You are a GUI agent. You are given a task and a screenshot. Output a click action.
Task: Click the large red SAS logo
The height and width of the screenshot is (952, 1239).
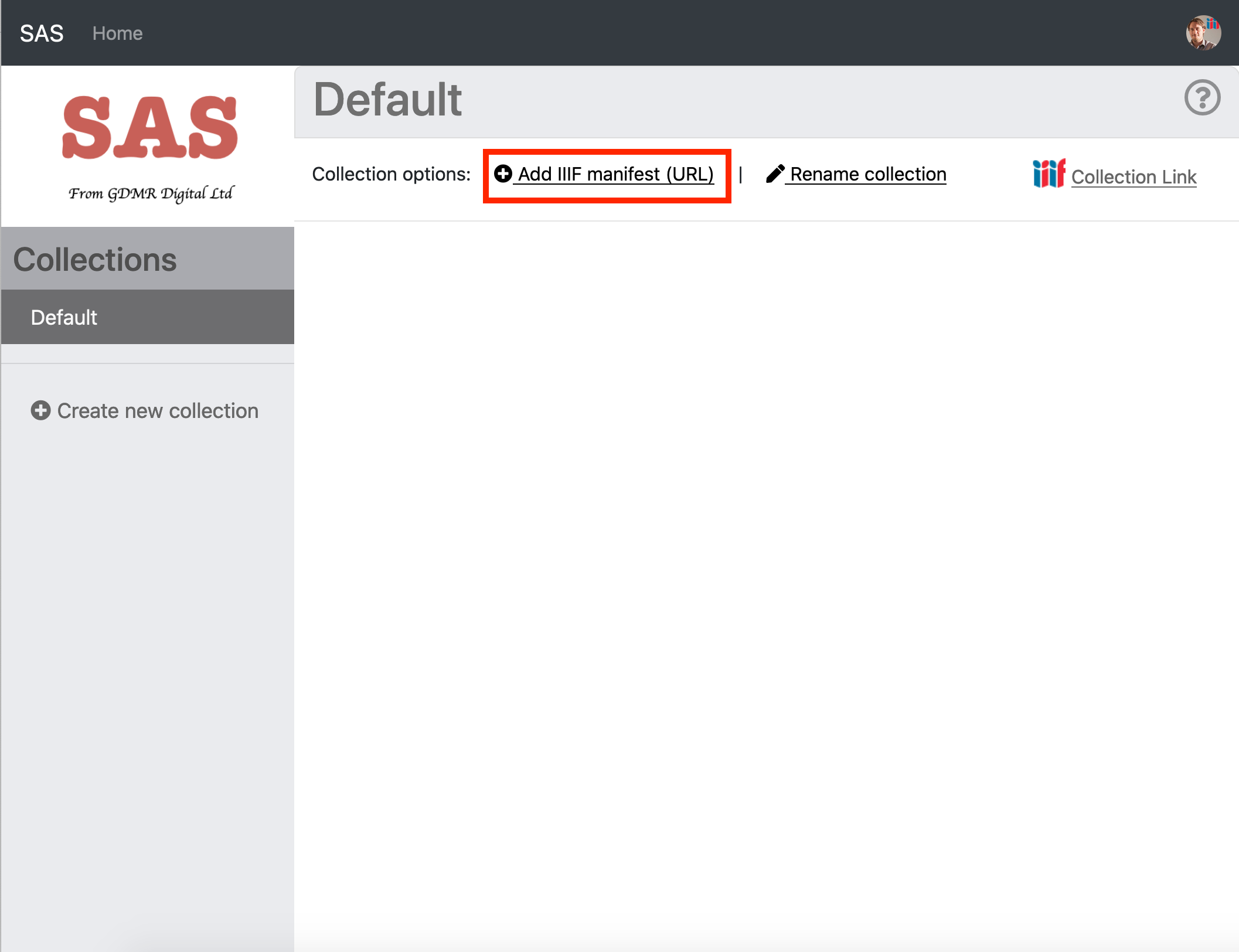click(150, 127)
